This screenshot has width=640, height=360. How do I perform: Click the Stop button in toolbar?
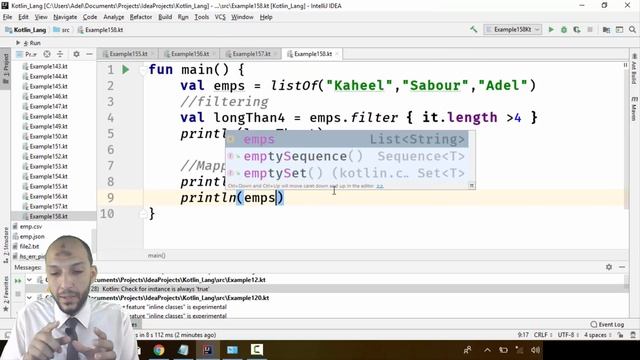tap(590, 29)
